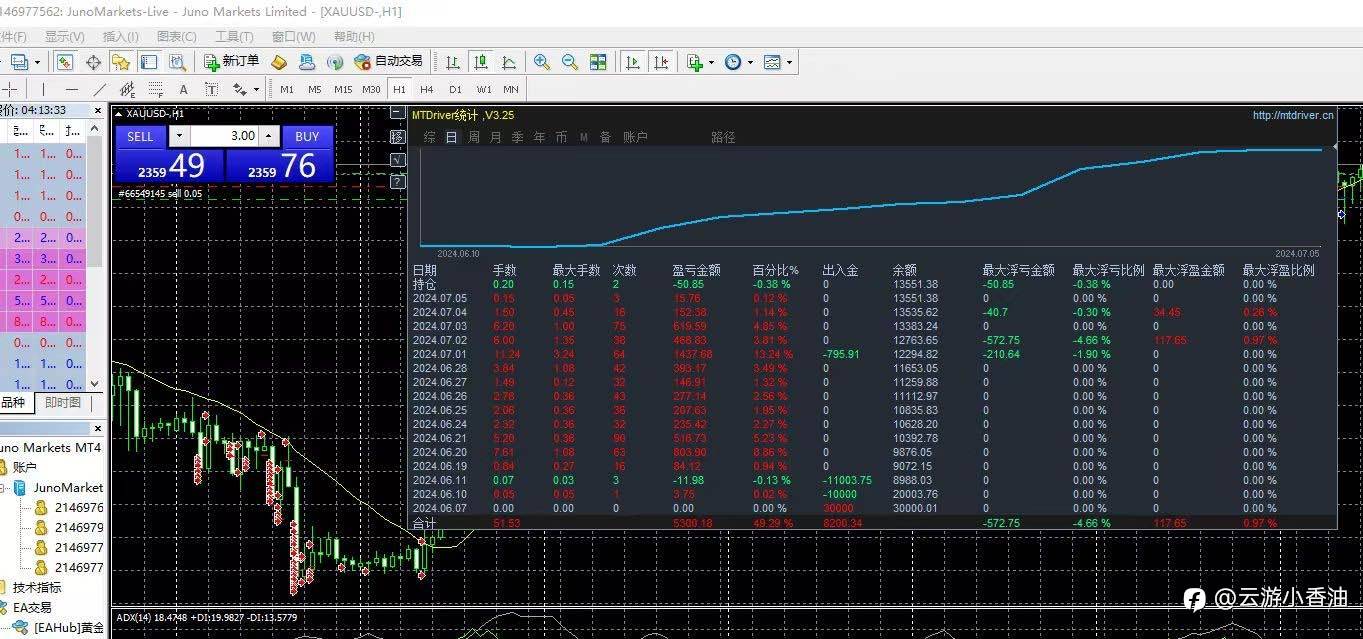This screenshot has width=1363, height=639.
Task: Open the http://mtdriver.cn link
Action: pyautogui.click(x=1293, y=116)
